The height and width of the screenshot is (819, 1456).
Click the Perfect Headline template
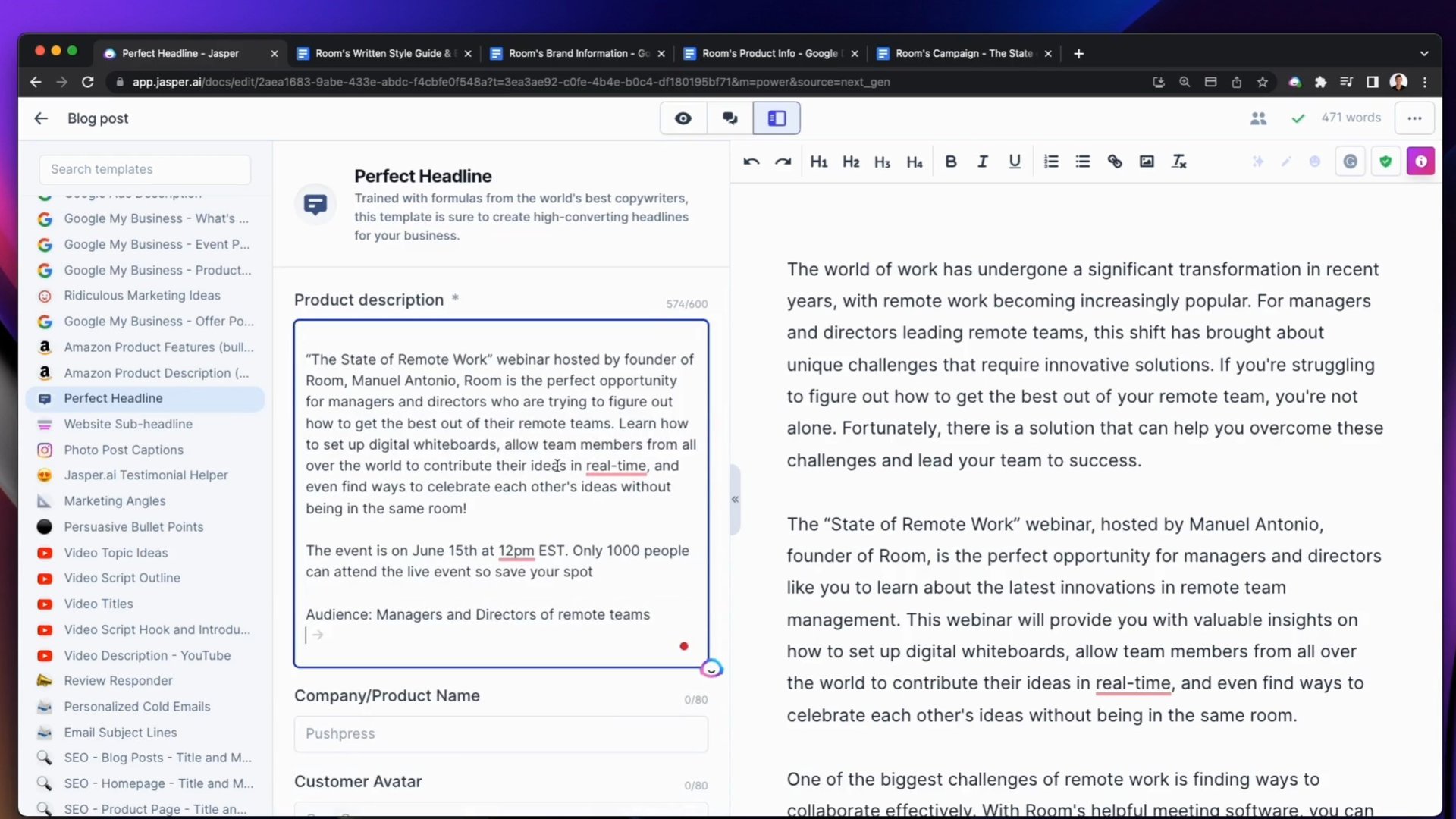pyautogui.click(x=113, y=398)
